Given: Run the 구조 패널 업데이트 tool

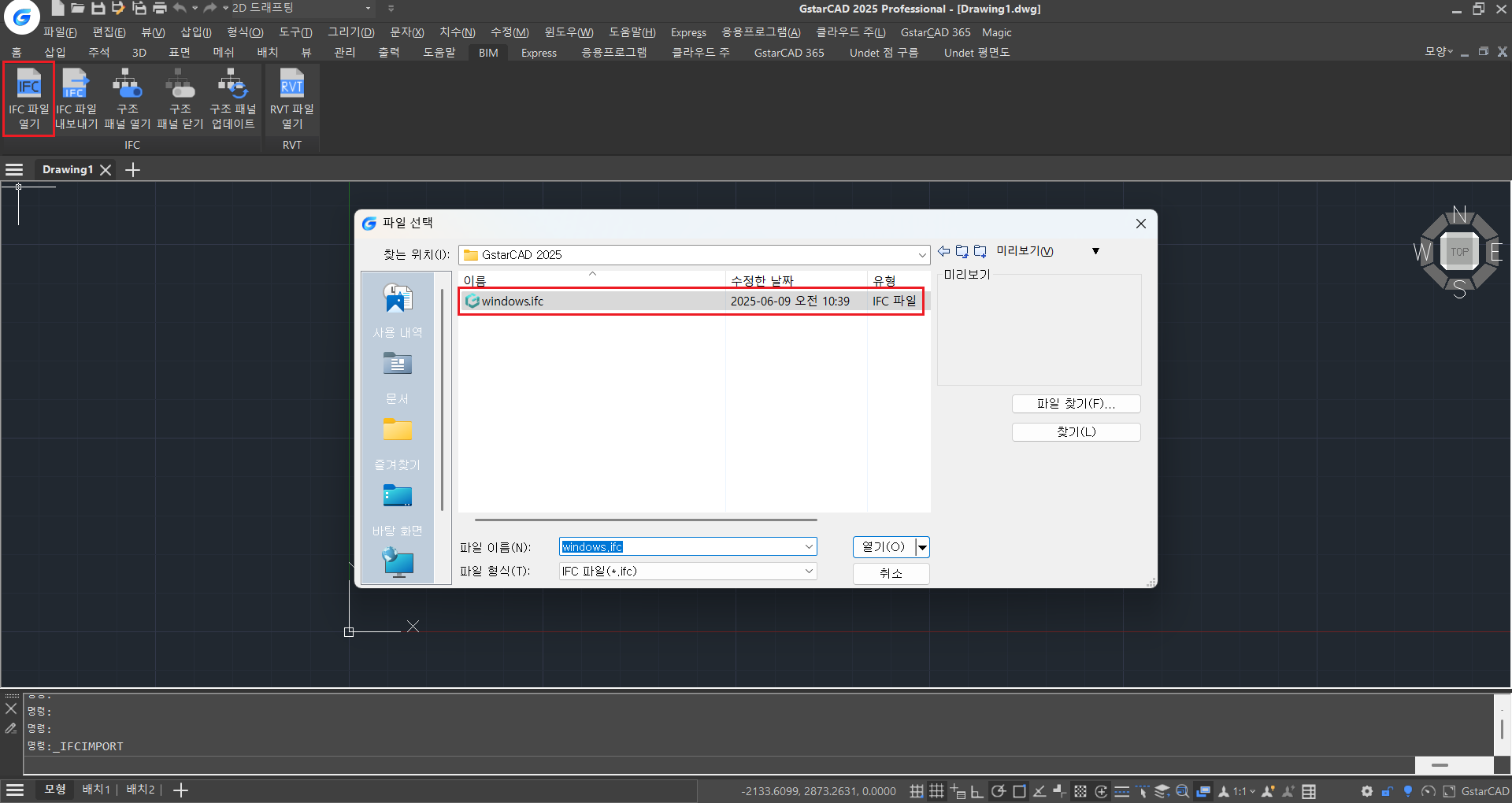Looking at the screenshot, I should 233,99.
